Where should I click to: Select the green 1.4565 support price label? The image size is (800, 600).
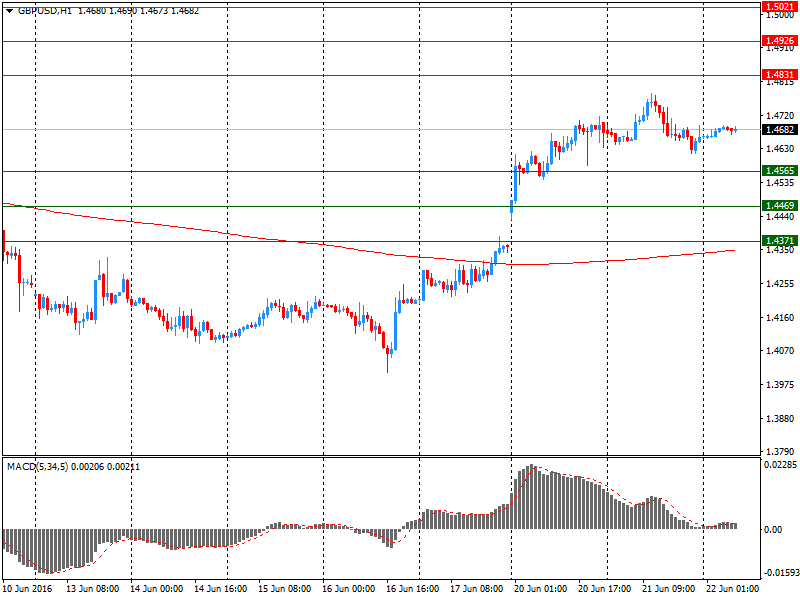(779, 170)
